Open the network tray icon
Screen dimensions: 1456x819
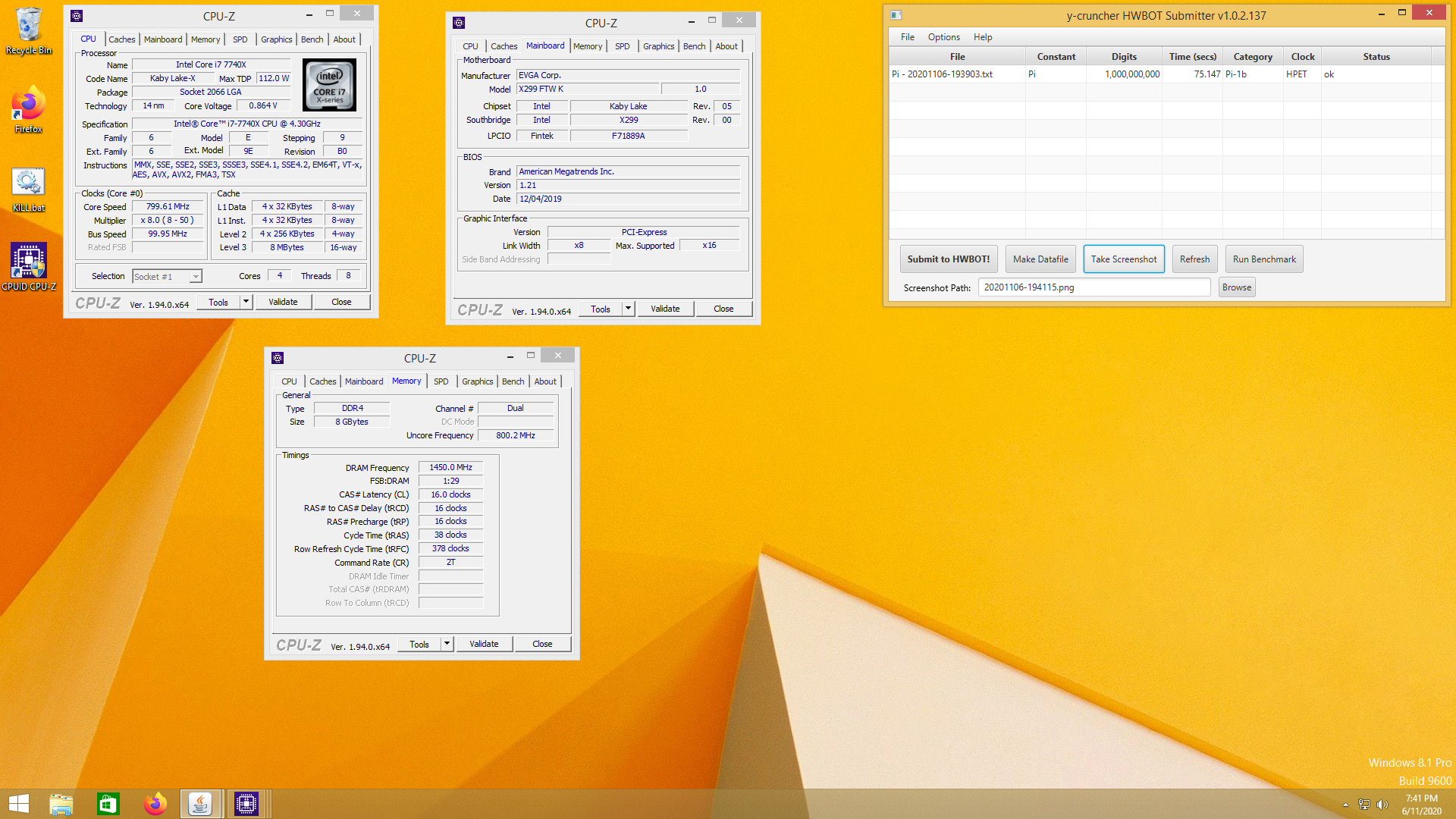click(x=1364, y=805)
